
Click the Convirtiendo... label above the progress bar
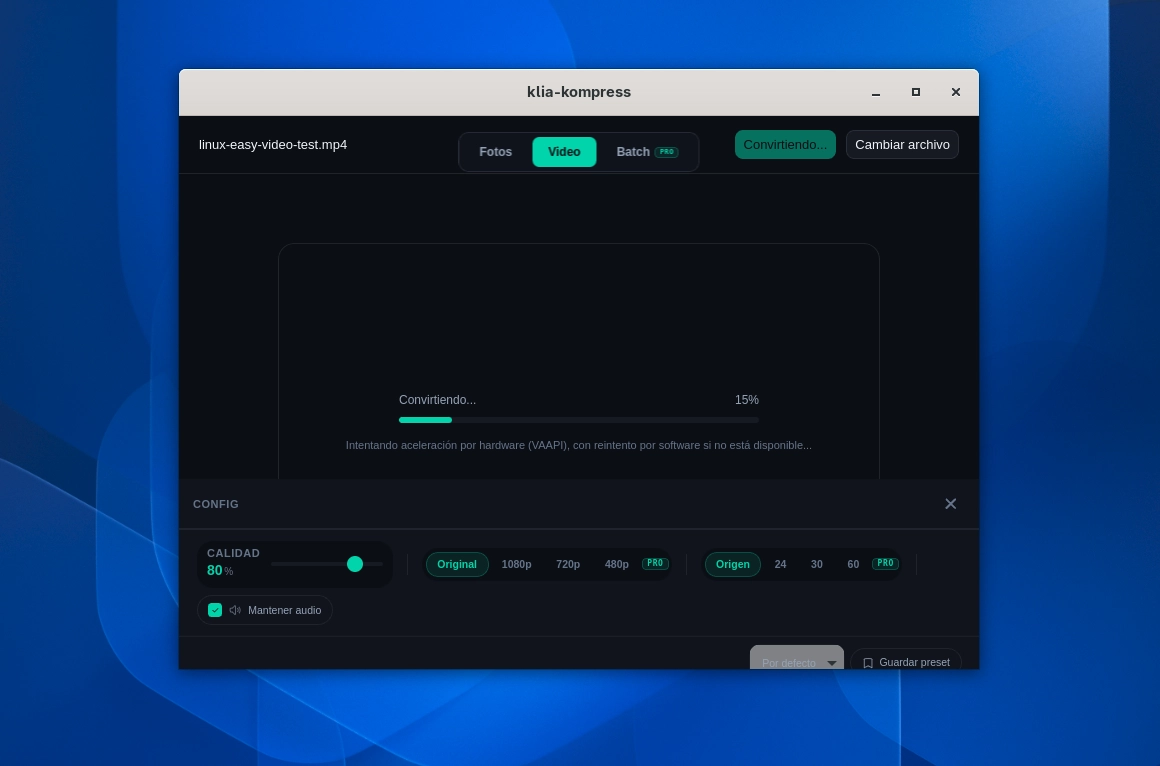click(437, 400)
